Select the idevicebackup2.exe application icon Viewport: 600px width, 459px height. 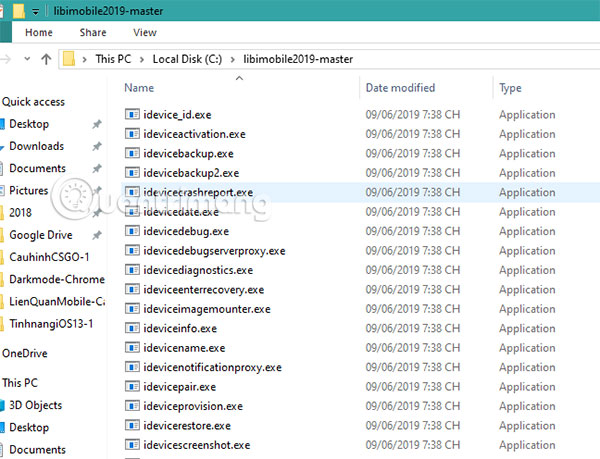tap(132, 173)
